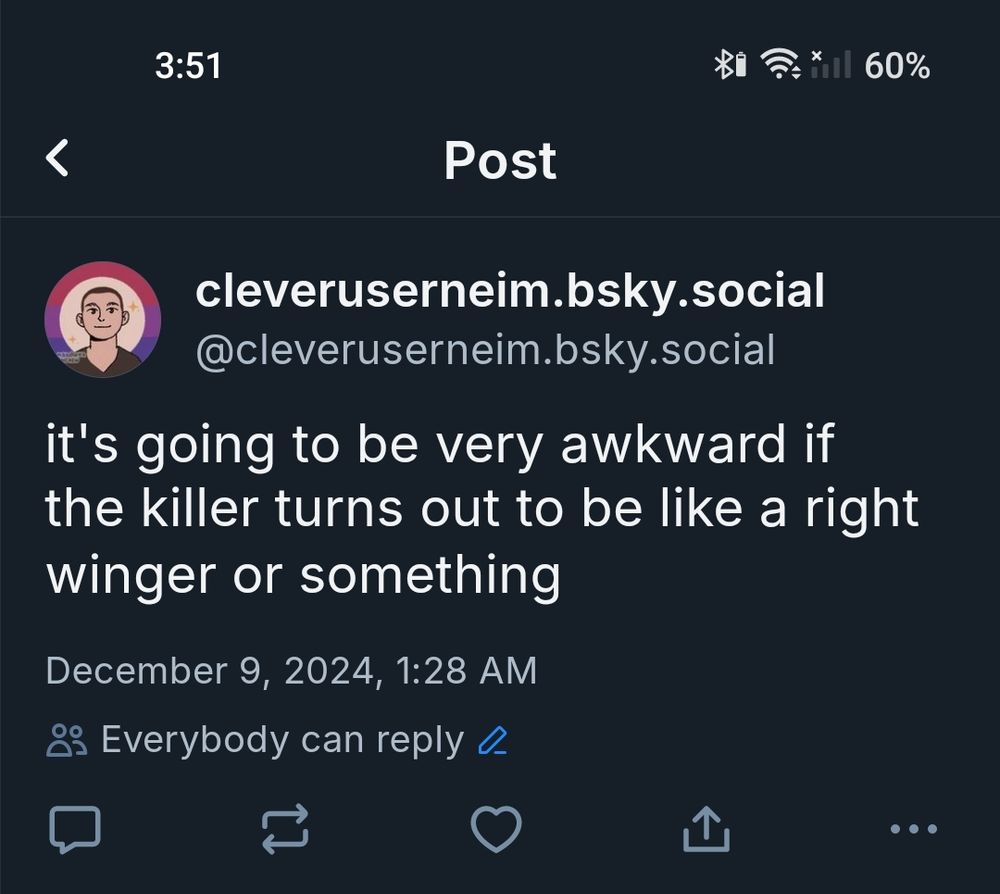Open the reply speech bubble icon

point(75,829)
